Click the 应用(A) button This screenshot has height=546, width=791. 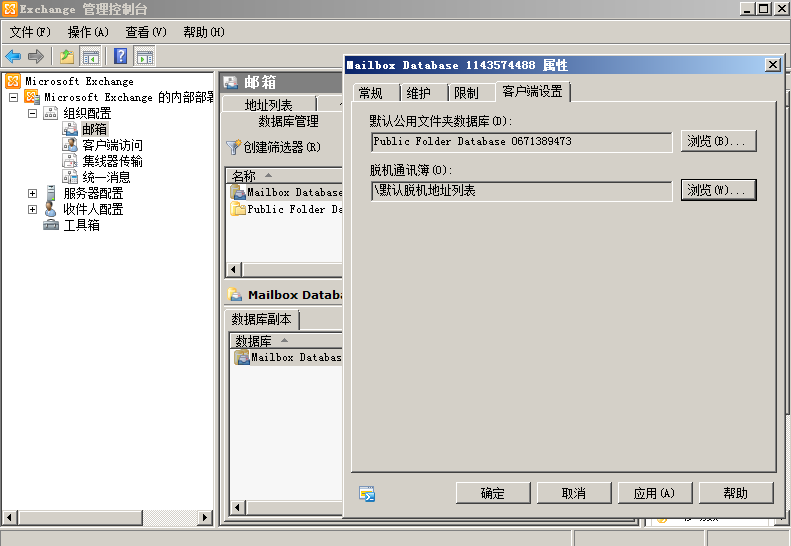coord(655,493)
